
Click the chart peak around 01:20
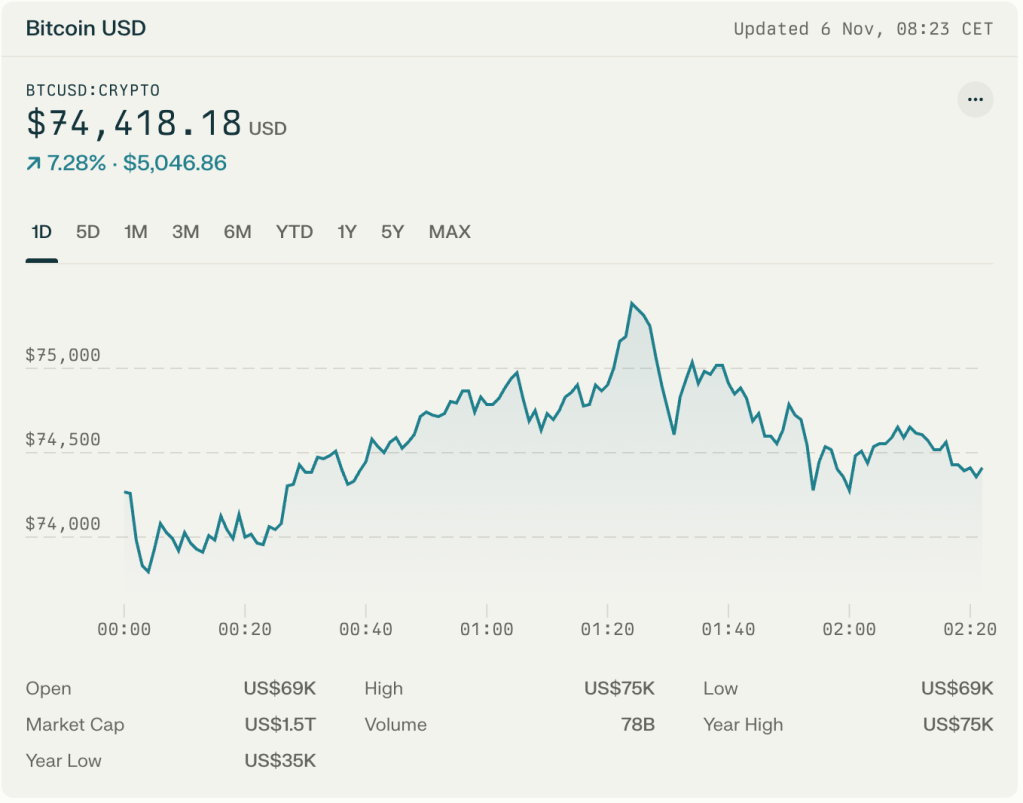click(633, 302)
